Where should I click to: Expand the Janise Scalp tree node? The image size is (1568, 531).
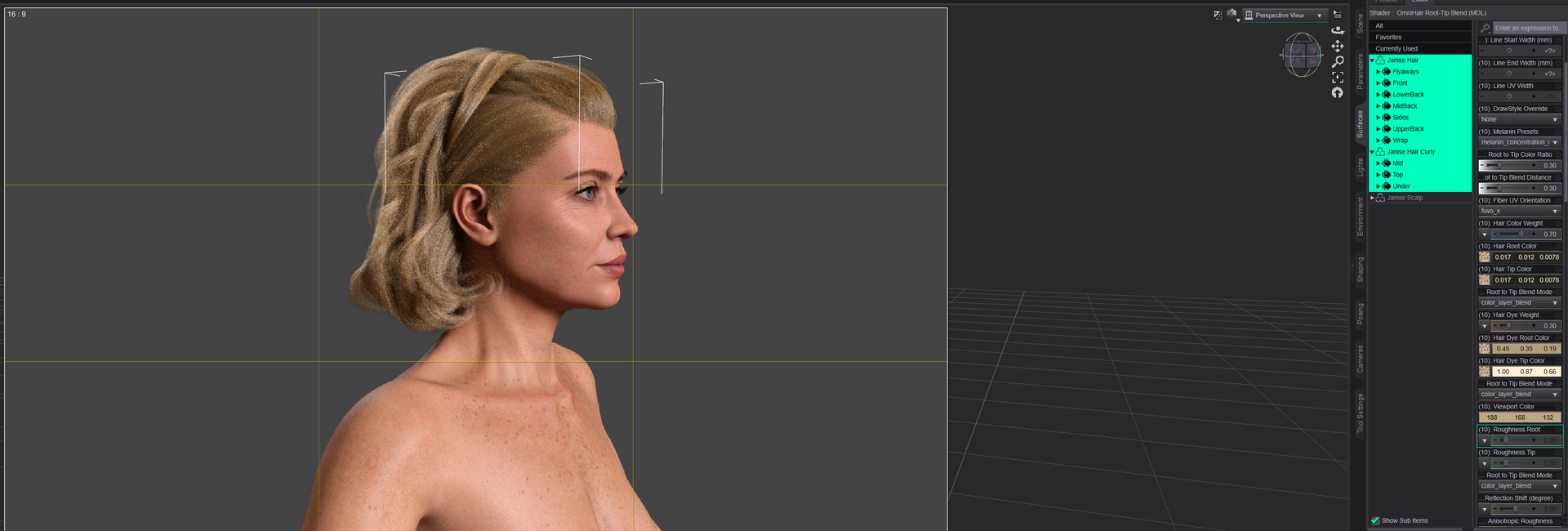pyautogui.click(x=1372, y=198)
